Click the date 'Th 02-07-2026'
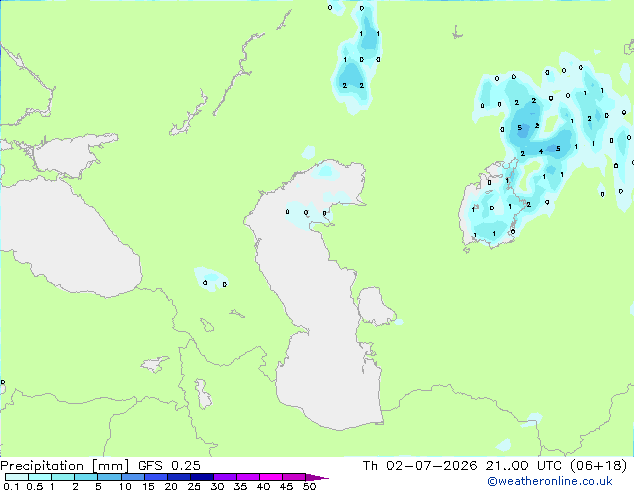The image size is (634, 490). pyautogui.click(x=420, y=466)
